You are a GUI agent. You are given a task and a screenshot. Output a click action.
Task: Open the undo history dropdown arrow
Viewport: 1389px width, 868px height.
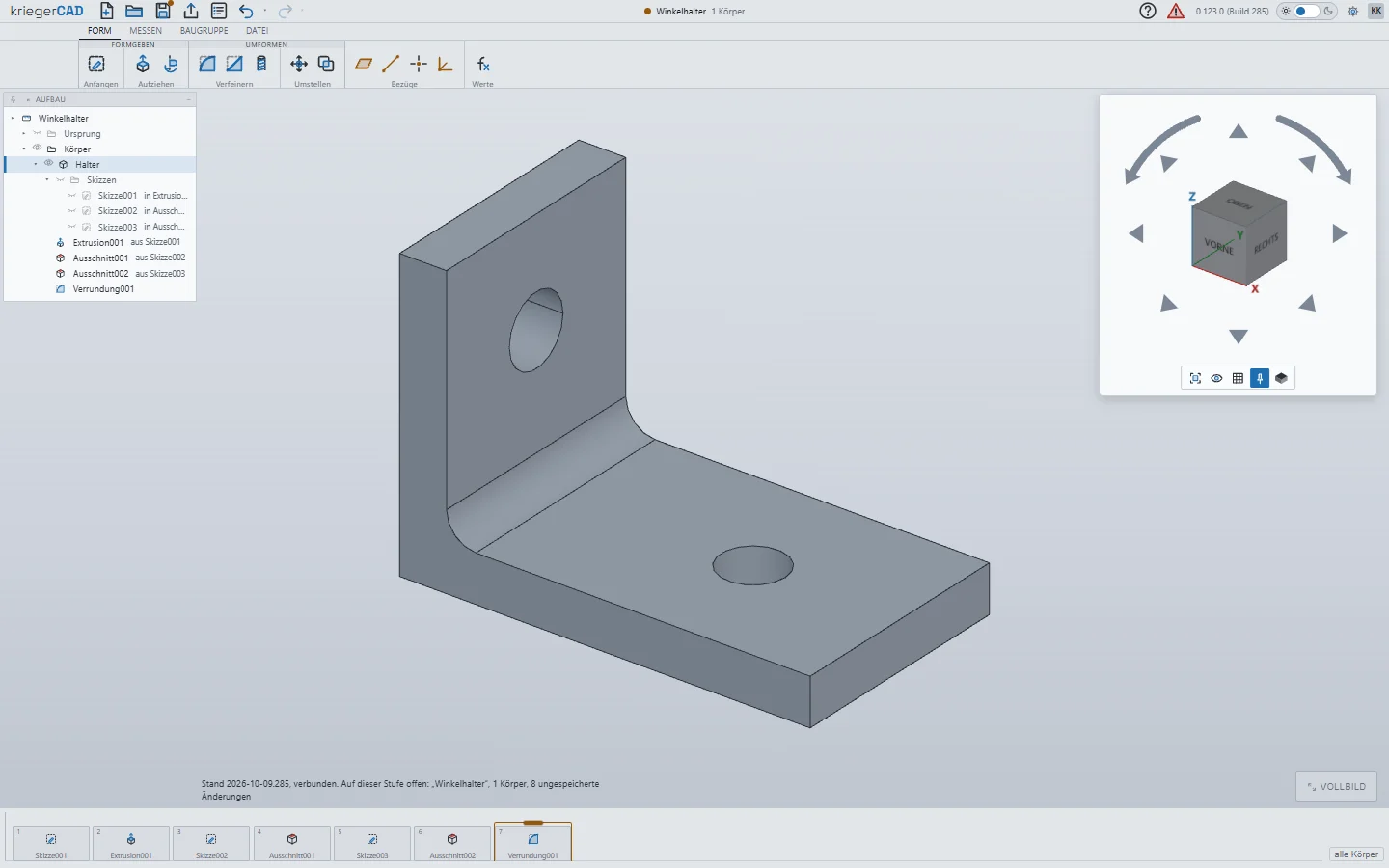pyautogui.click(x=265, y=12)
